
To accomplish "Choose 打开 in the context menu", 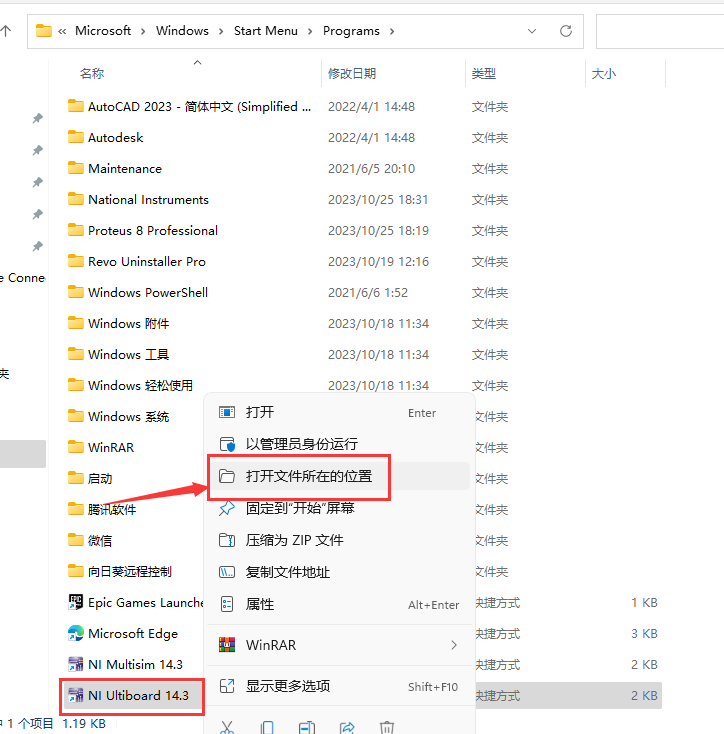I will (x=338, y=412).
